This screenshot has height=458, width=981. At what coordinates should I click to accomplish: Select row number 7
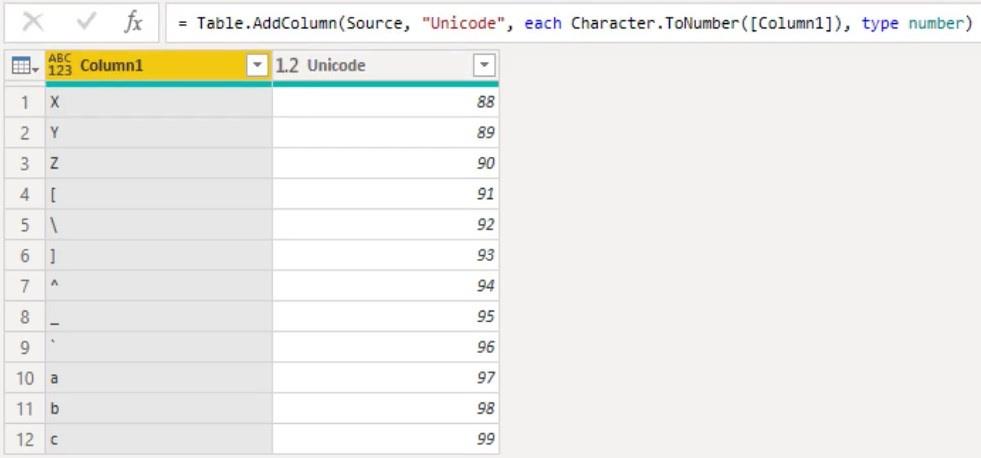pyautogui.click(x=25, y=286)
